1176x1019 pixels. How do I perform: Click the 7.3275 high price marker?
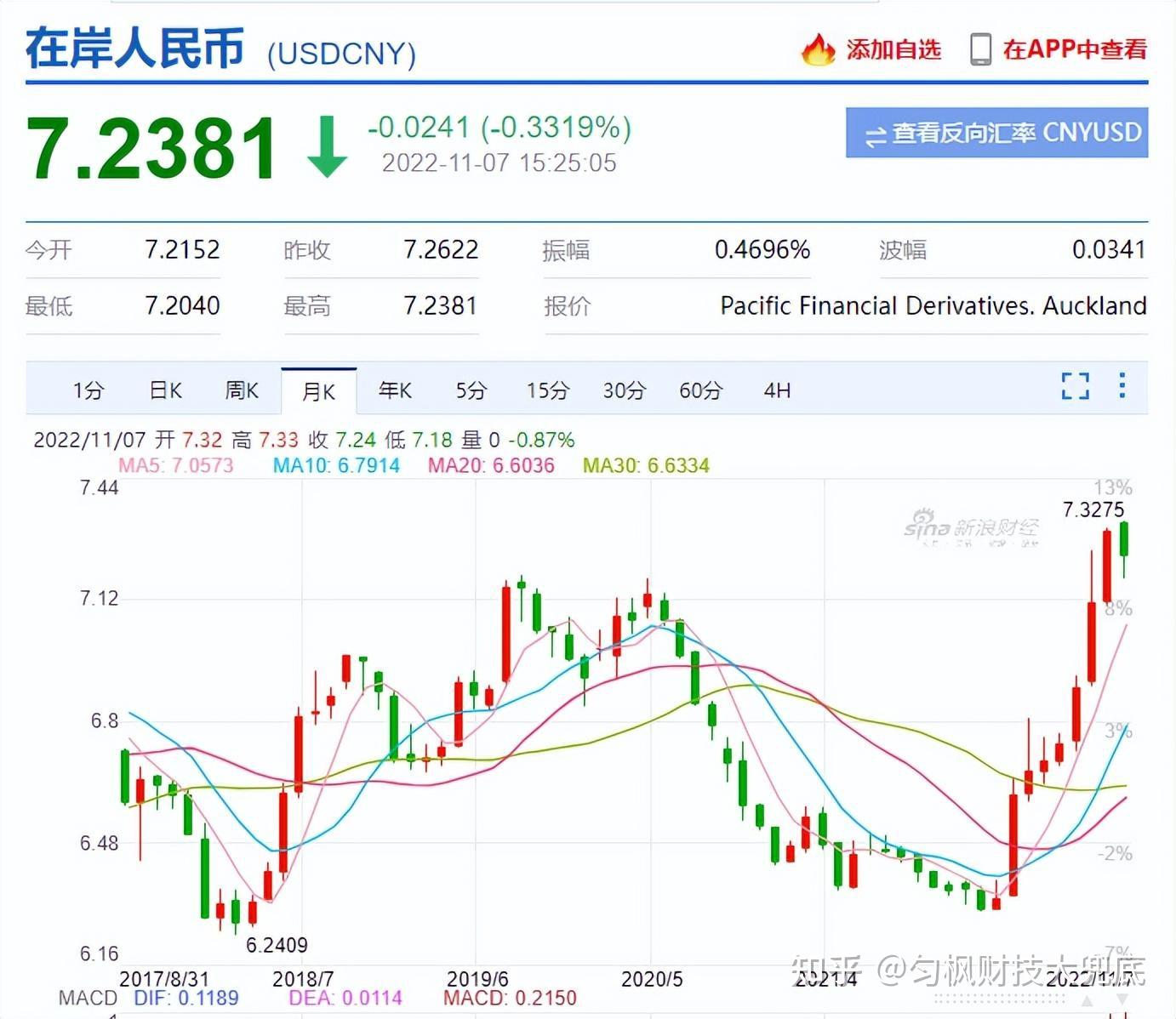tap(1093, 509)
